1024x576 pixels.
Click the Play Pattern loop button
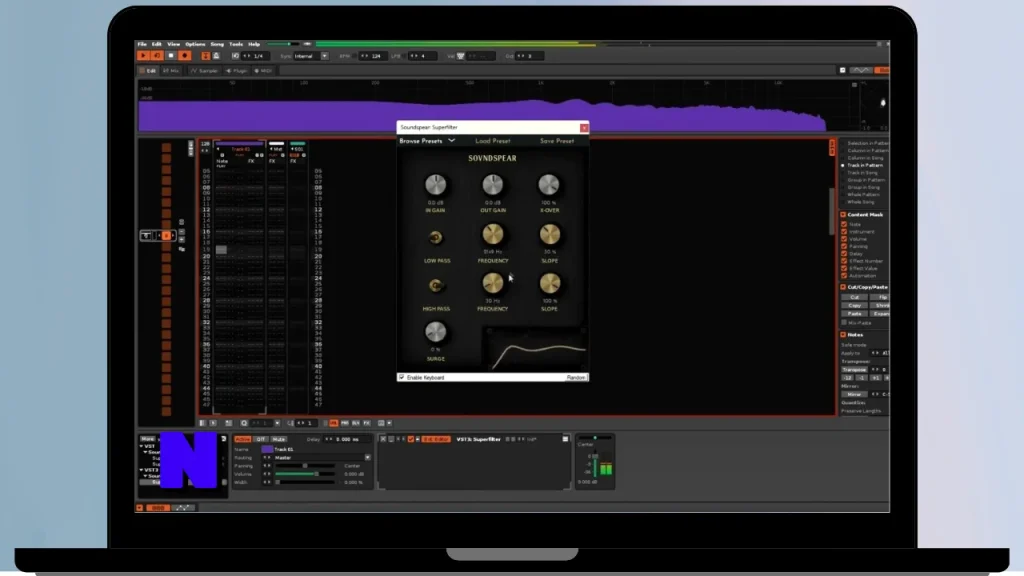pyautogui.click(x=157, y=56)
